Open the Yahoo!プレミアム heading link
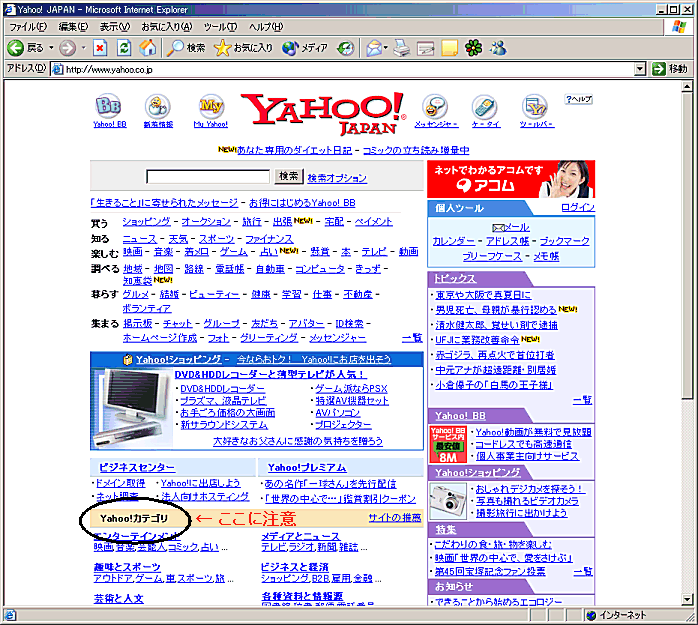 click(307, 467)
